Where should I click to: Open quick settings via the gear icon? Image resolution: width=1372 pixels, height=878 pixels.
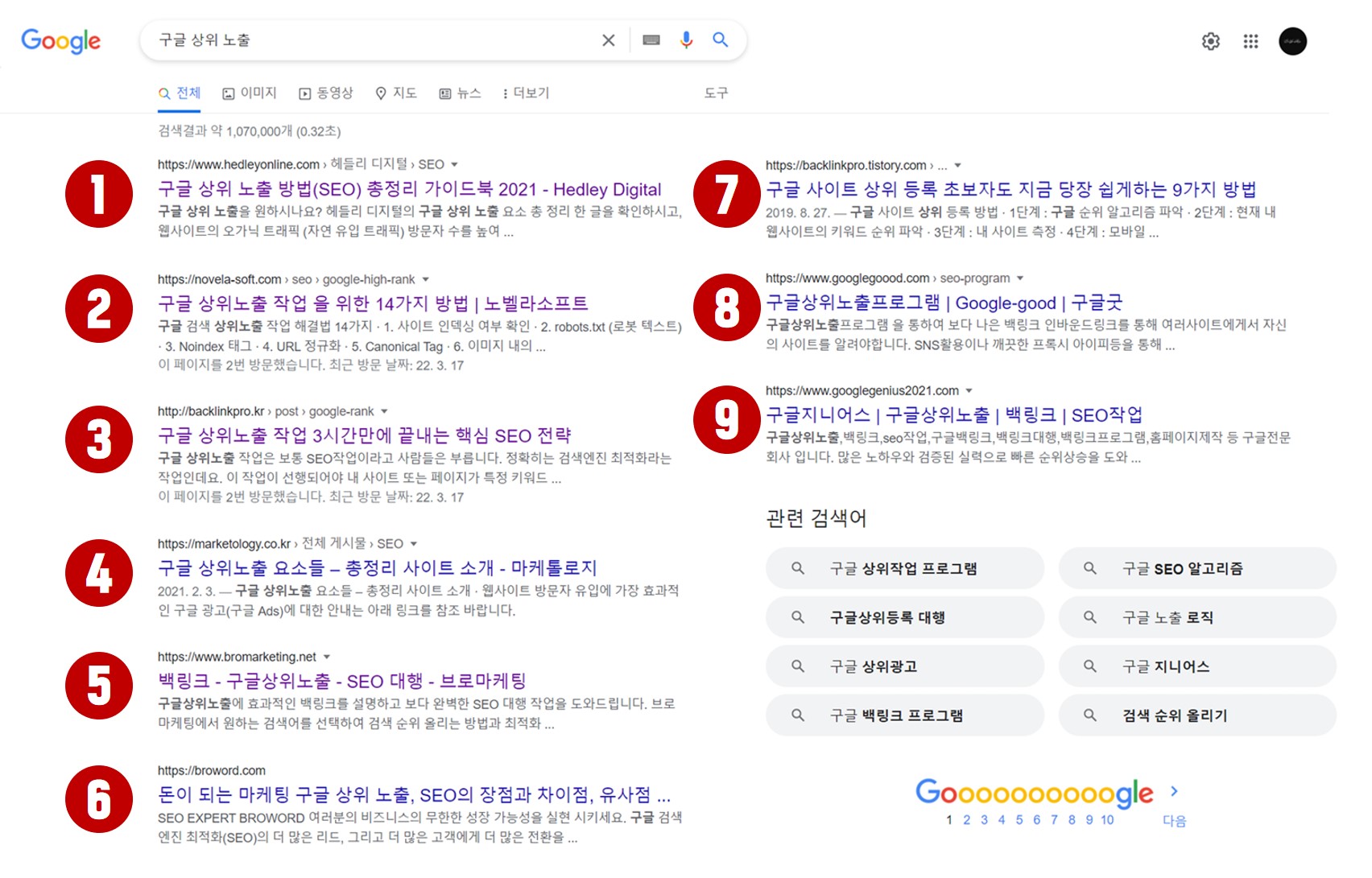(1210, 41)
